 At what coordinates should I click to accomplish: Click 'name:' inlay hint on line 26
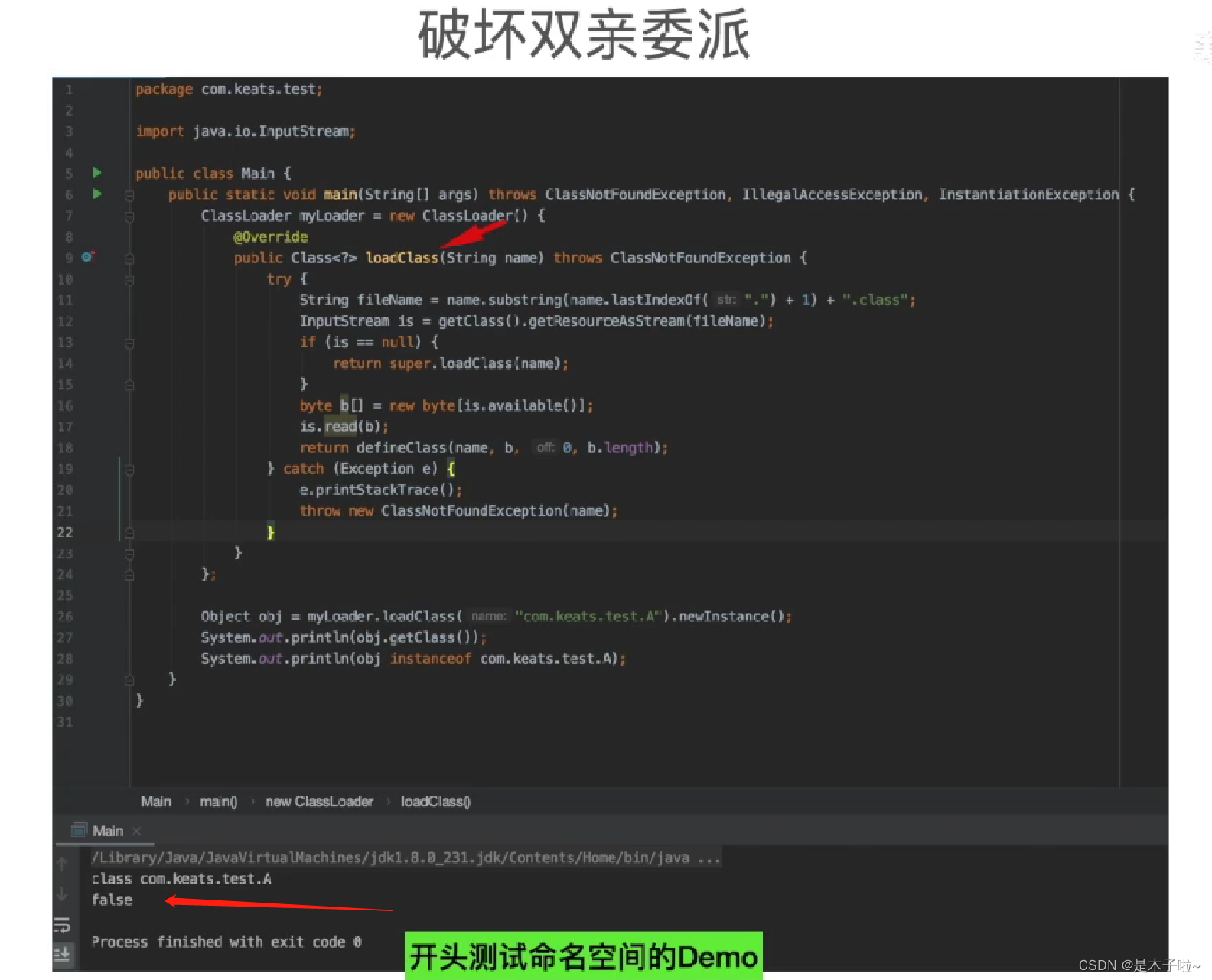pyautogui.click(x=488, y=617)
